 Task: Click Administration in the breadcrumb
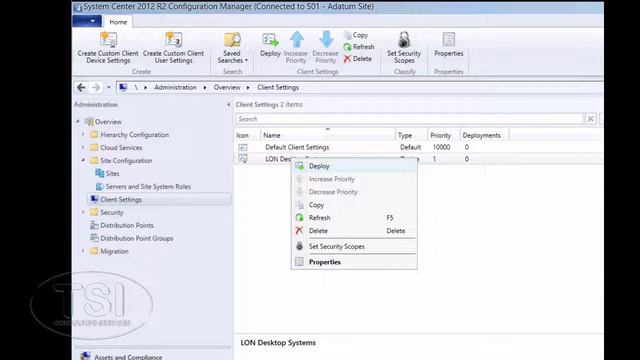(176, 87)
